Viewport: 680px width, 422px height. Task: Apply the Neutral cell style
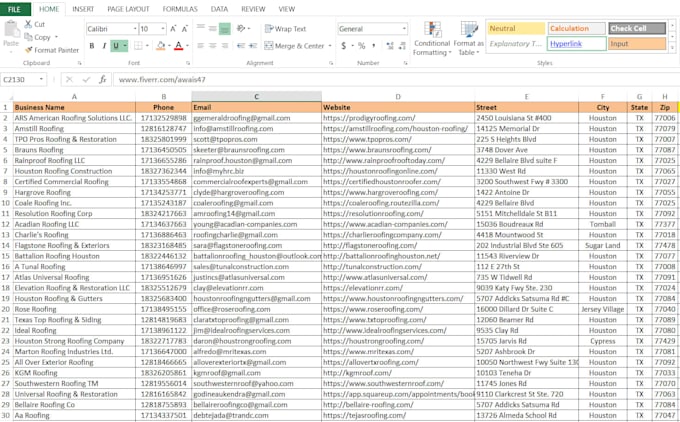pyautogui.click(x=516, y=29)
